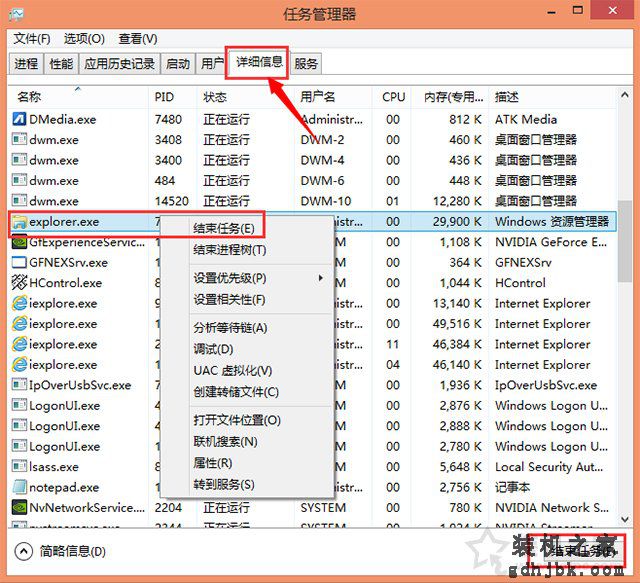Choose 调试(D) in the context menu
The image size is (640, 583).
[213, 349]
